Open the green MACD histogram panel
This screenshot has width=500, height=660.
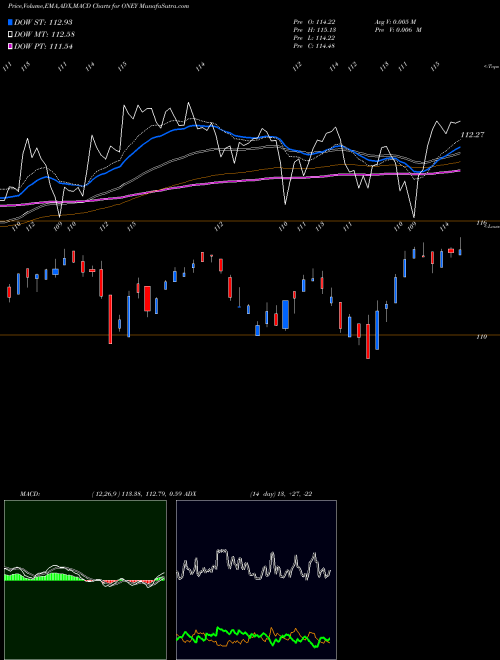click(85, 580)
